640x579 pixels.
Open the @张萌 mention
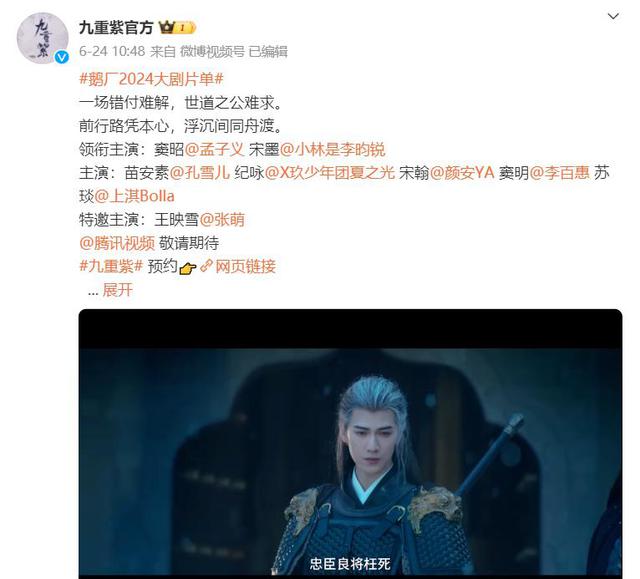coord(222,220)
